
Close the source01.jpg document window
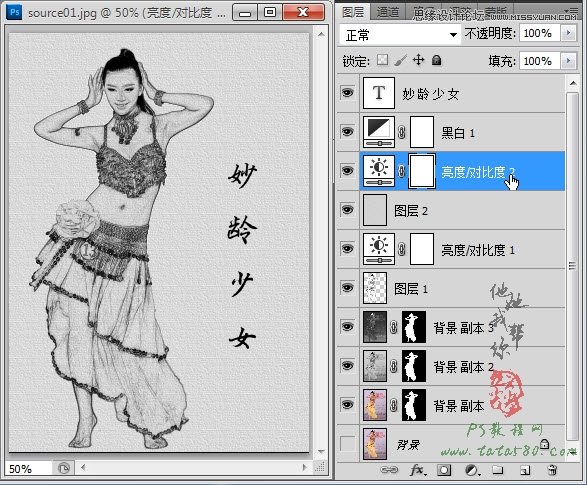[303, 12]
